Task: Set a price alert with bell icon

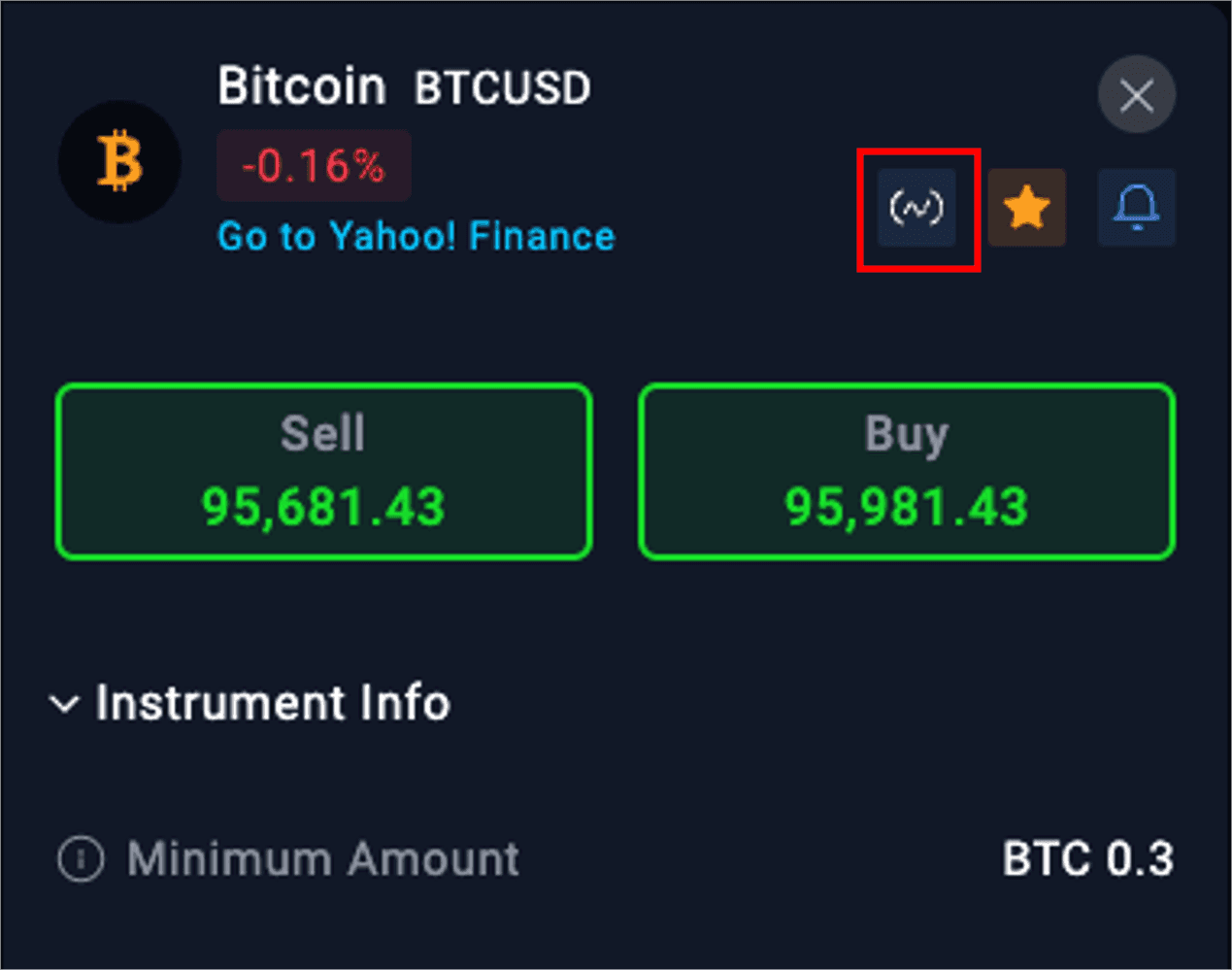Action: 1136,208
